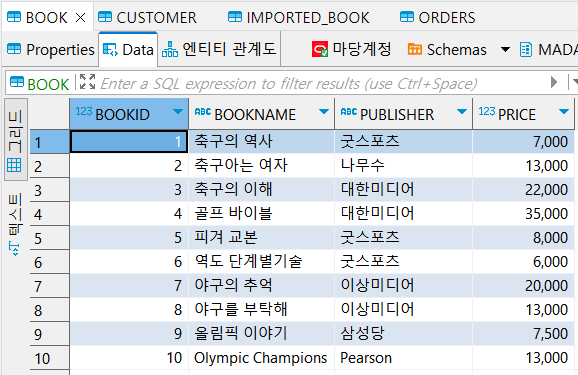Click the selected BOOKID cell in row 1
Screen dimensions: 578x375
pyautogui.click(x=129, y=142)
